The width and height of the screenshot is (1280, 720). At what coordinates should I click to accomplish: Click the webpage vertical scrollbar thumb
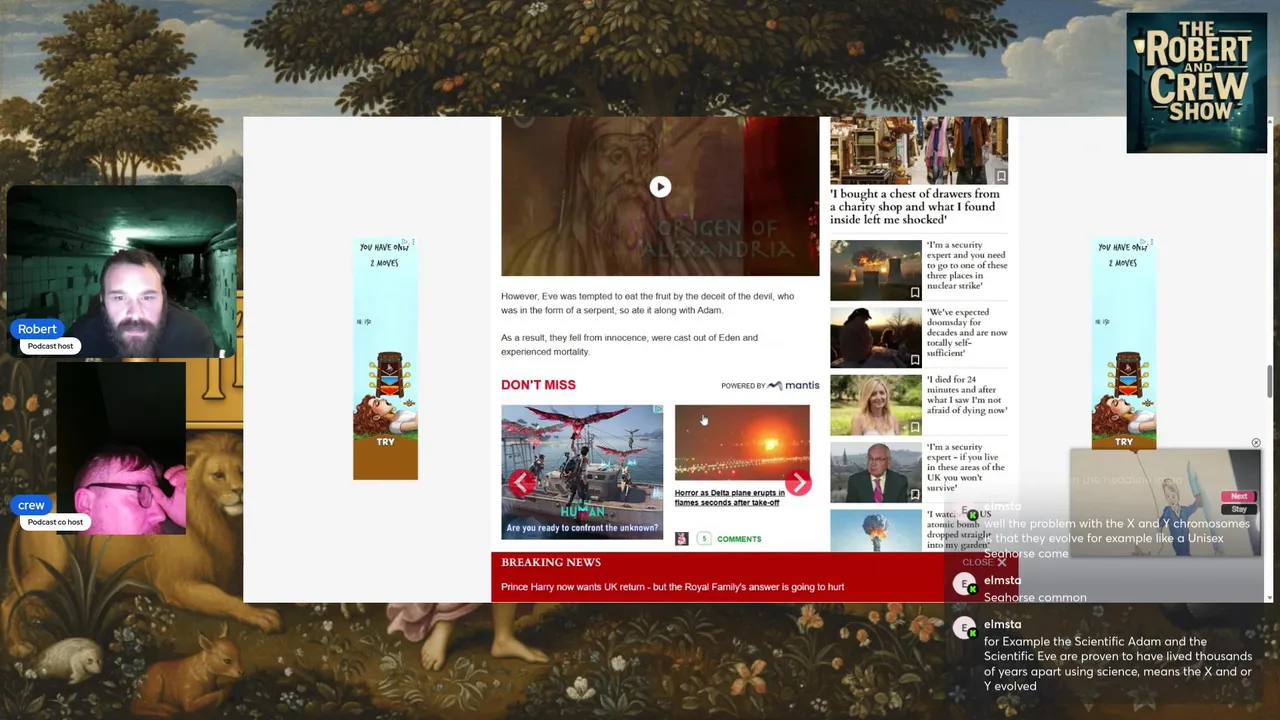[x=1271, y=382]
